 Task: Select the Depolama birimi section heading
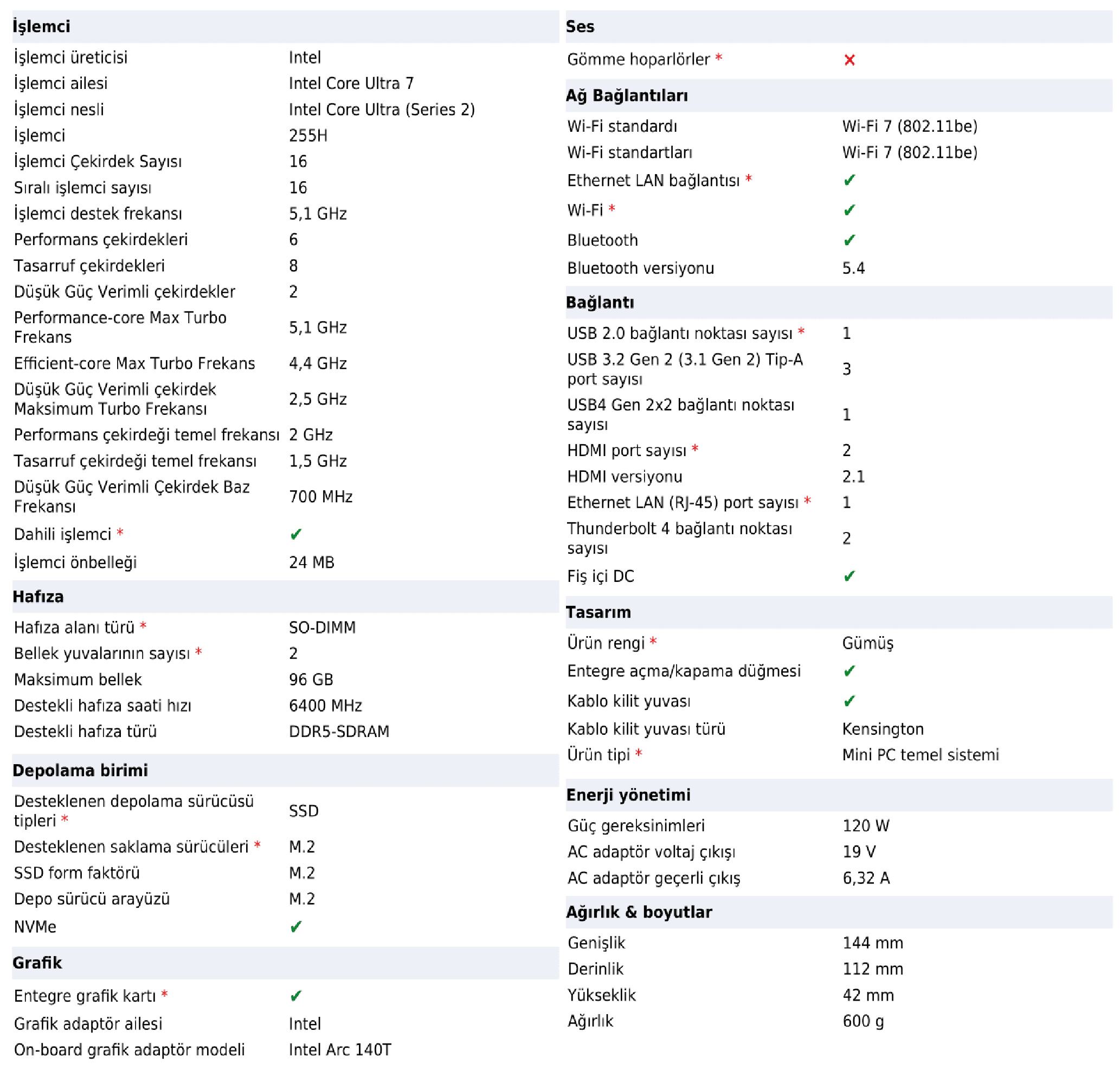point(80,771)
